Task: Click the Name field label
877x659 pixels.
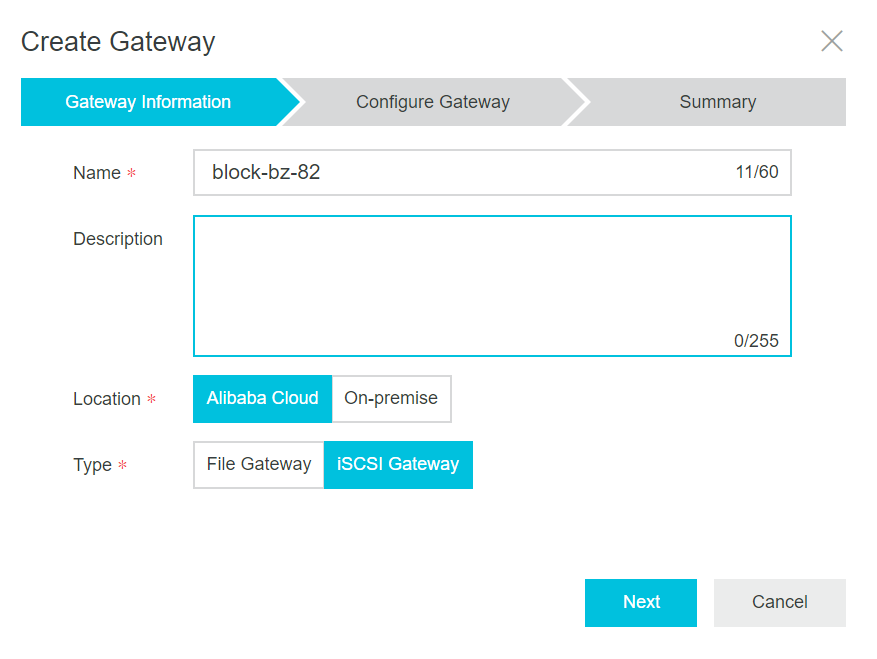Action: coord(97,173)
